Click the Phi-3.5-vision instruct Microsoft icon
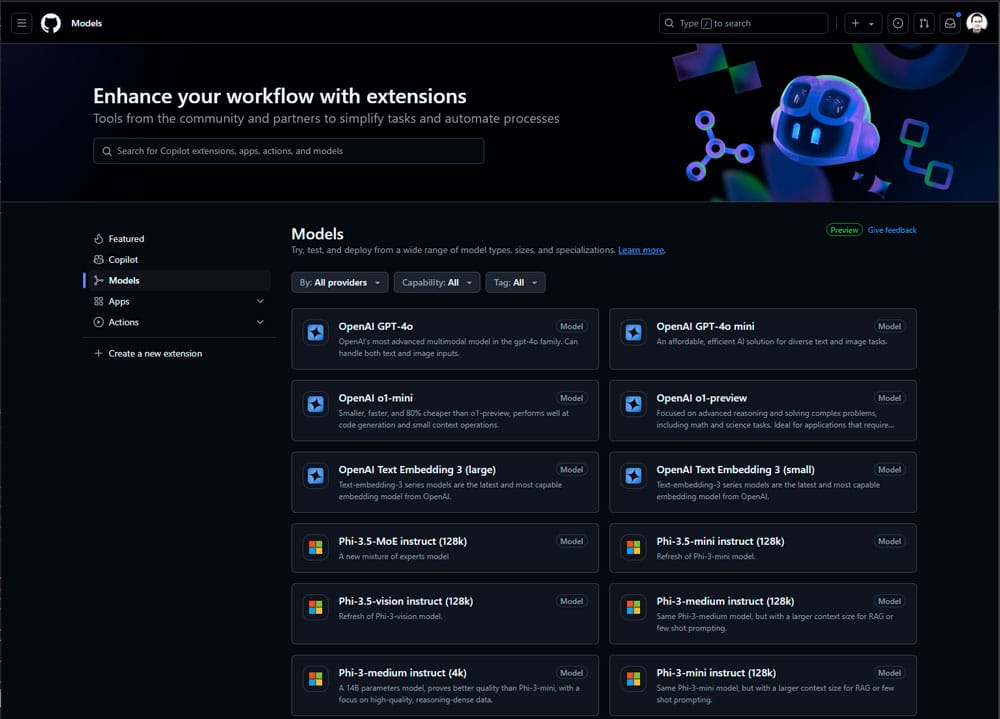The image size is (1000, 719). click(316, 607)
